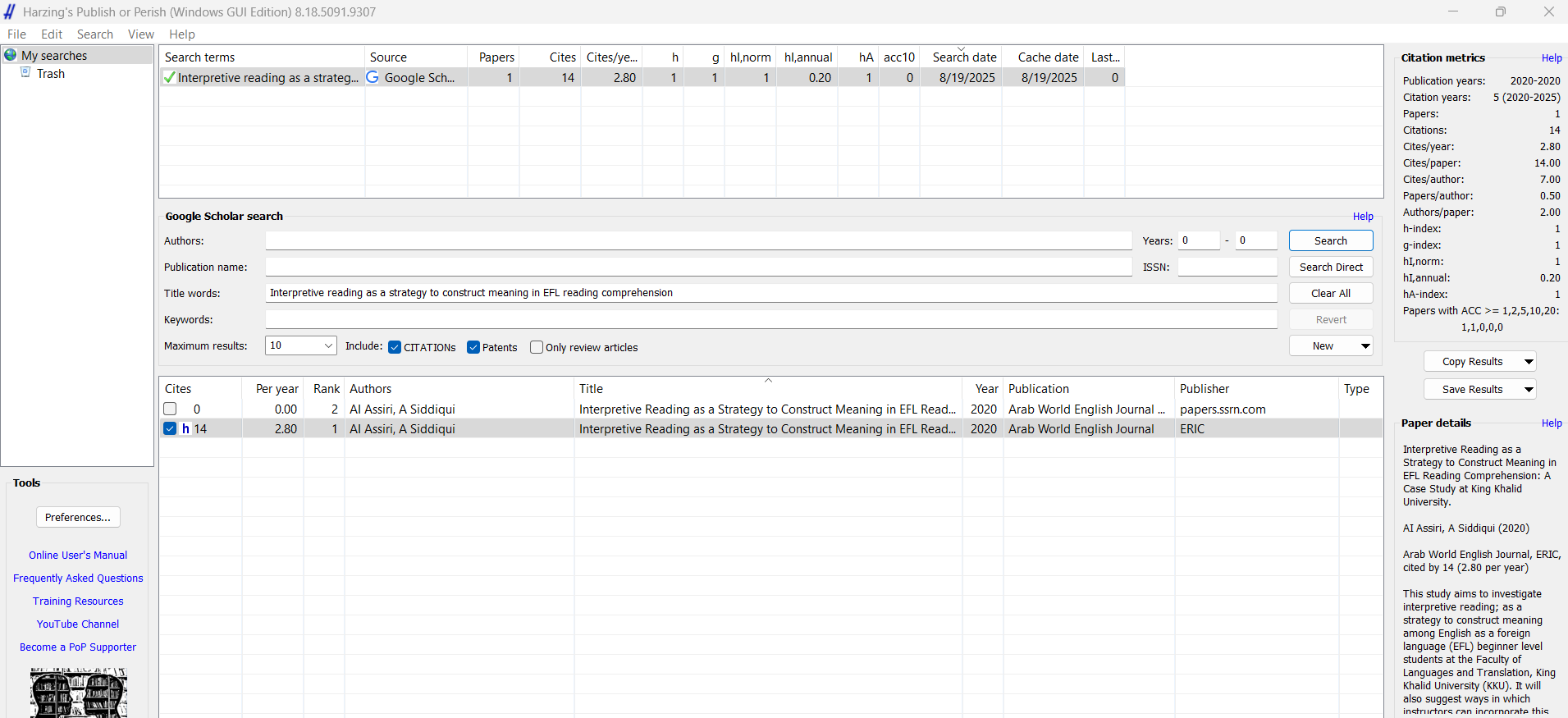This screenshot has width=1568, height=718.
Task: Open the Copy Results dropdown arrow
Action: pyautogui.click(x=1529, y=362)
